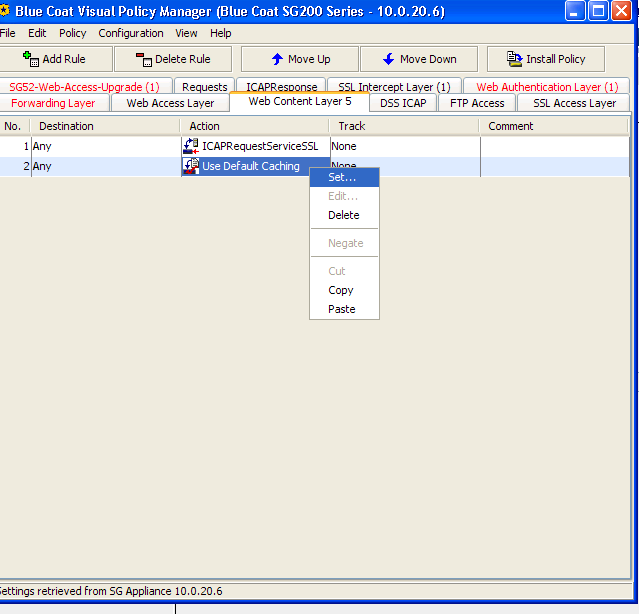Click the Install Policy button label
The width and height of the screenshot is (639, 614).
(556, 59)
